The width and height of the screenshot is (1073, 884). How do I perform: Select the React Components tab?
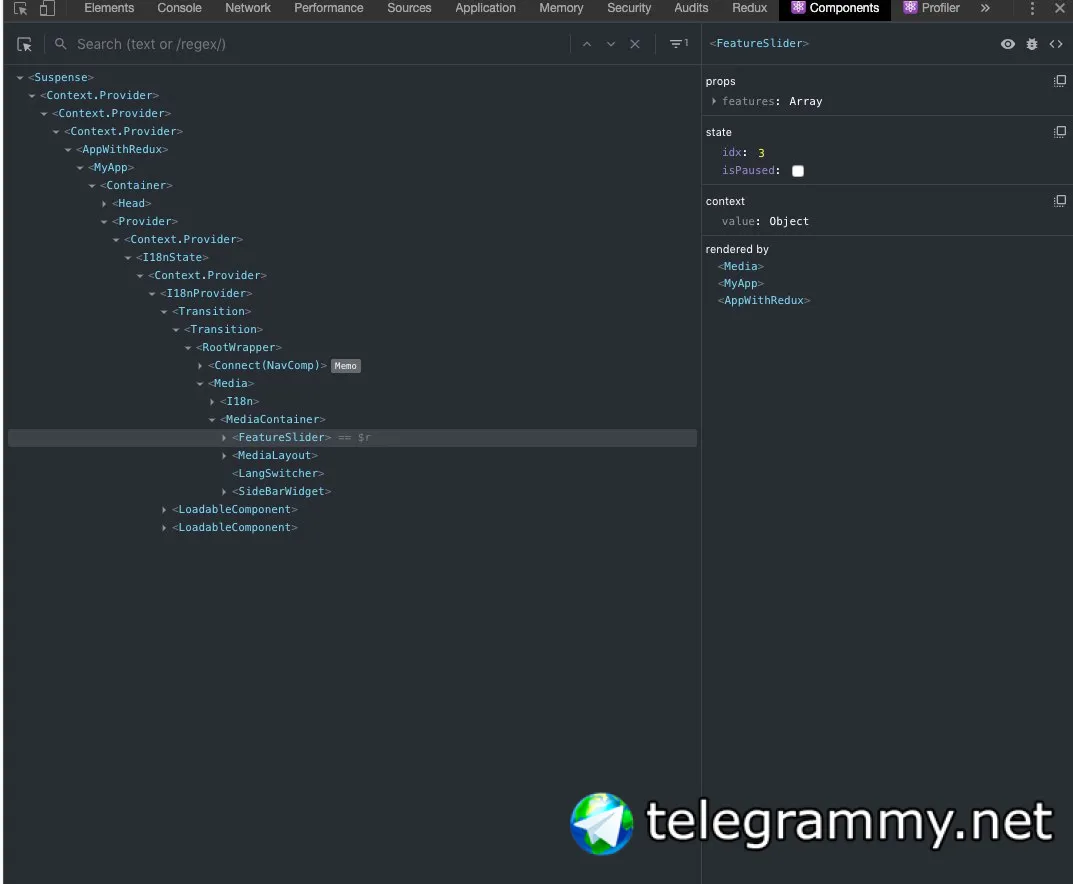[835, 8]
